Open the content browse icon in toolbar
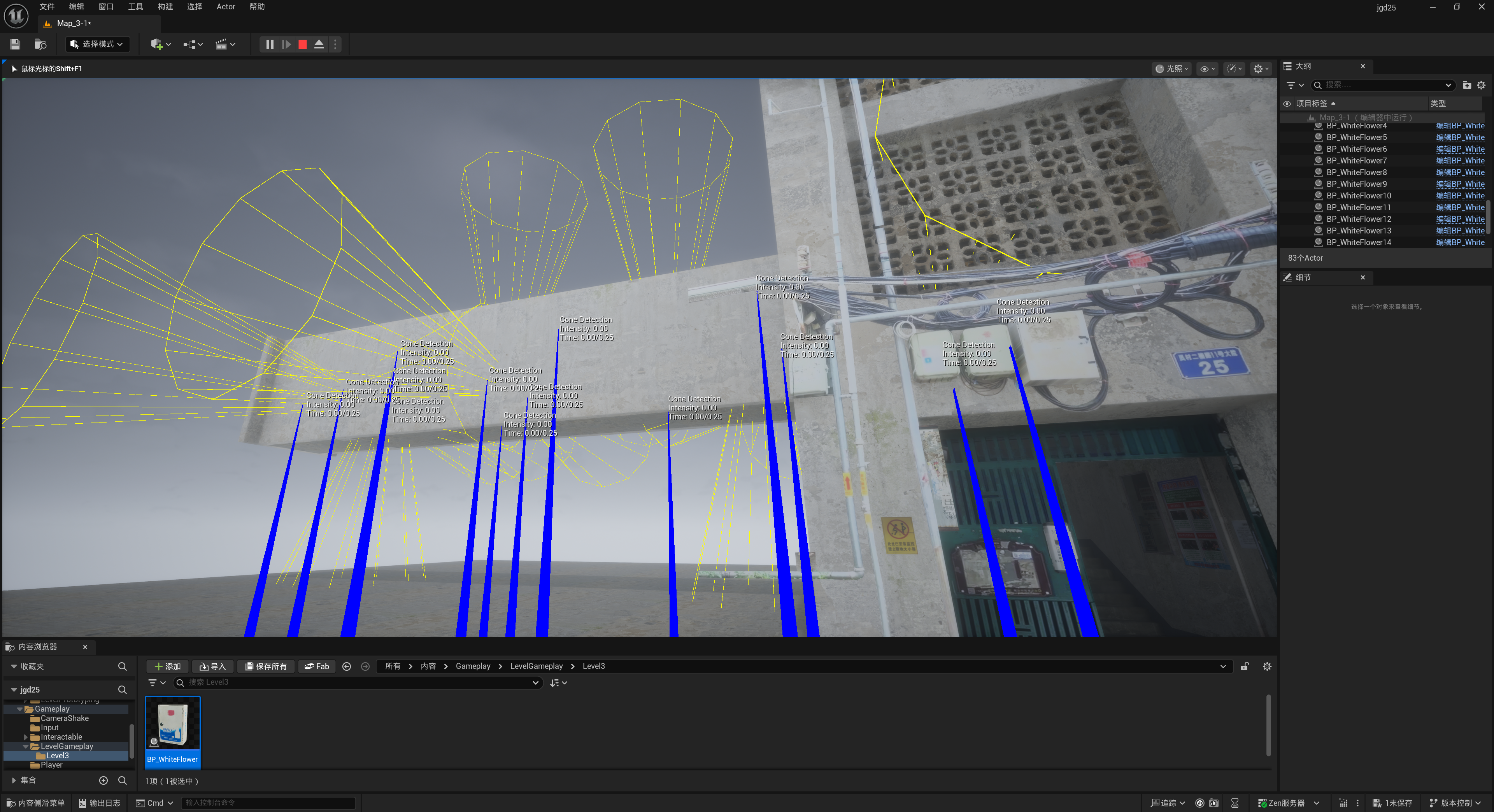The image size is (1494, 812). 40,44
